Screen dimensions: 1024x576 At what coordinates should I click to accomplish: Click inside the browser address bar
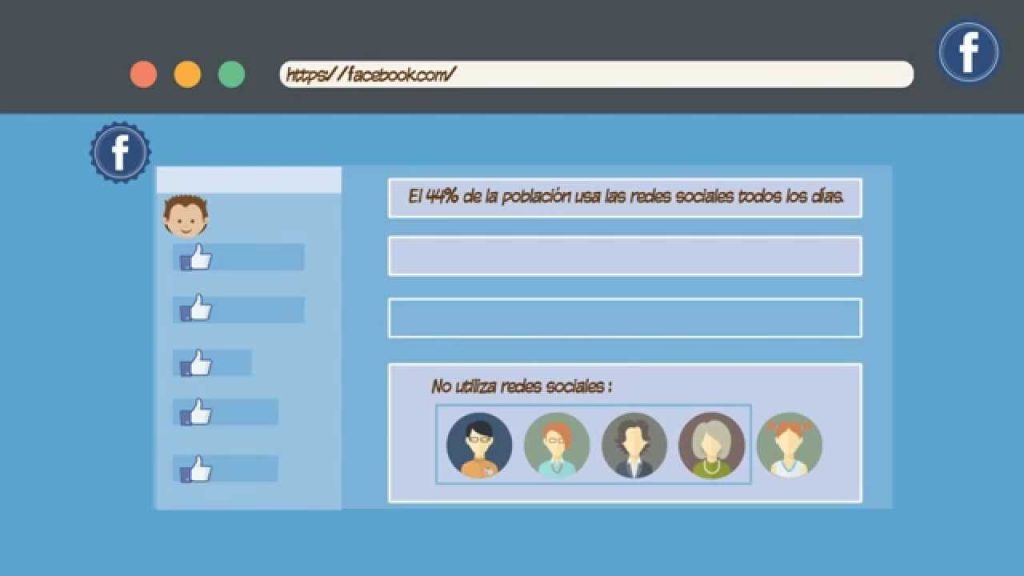[595, 72]
